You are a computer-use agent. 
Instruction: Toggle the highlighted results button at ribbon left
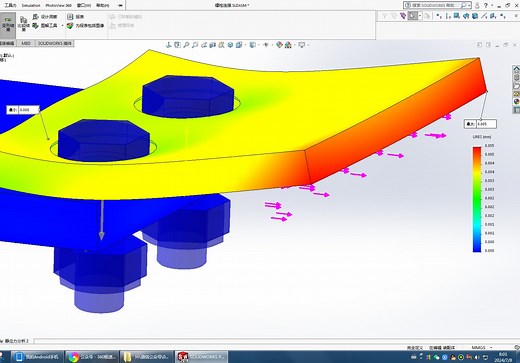pyautogui.click(x=8, y=25)
